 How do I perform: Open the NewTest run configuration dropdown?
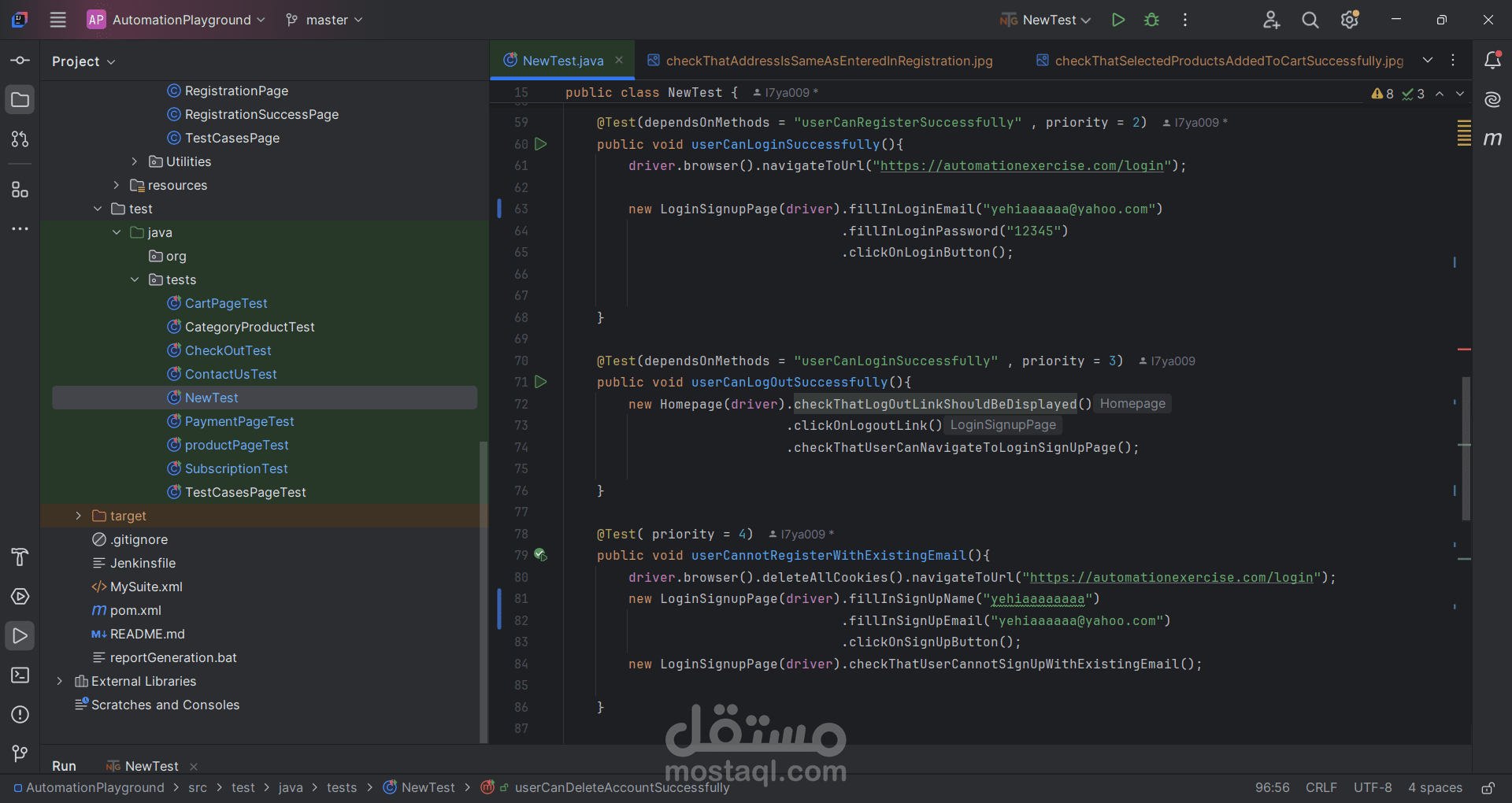point(1045,20)
